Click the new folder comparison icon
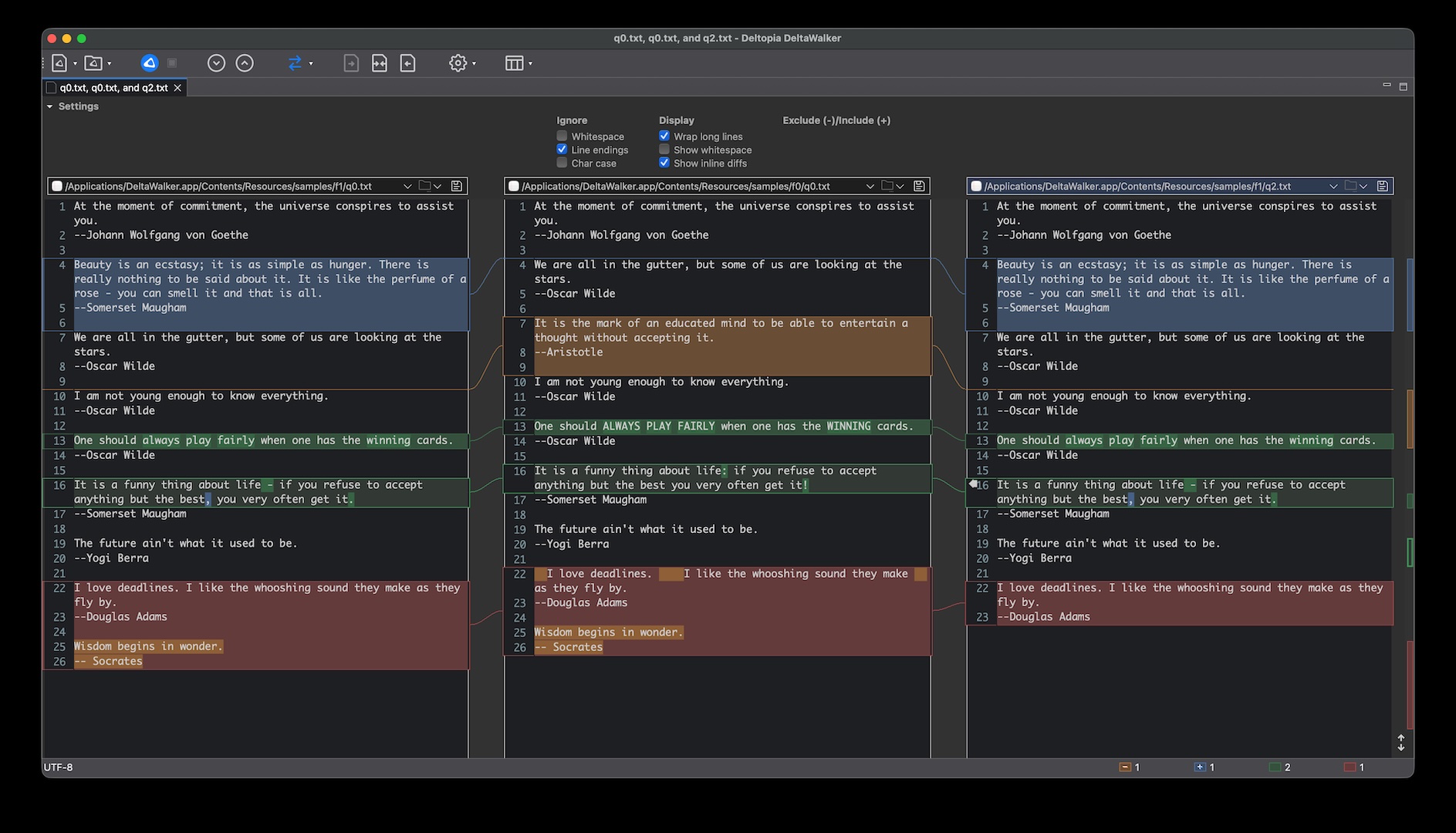Viewport: 1456px width, 833px height. coord(93,63)
